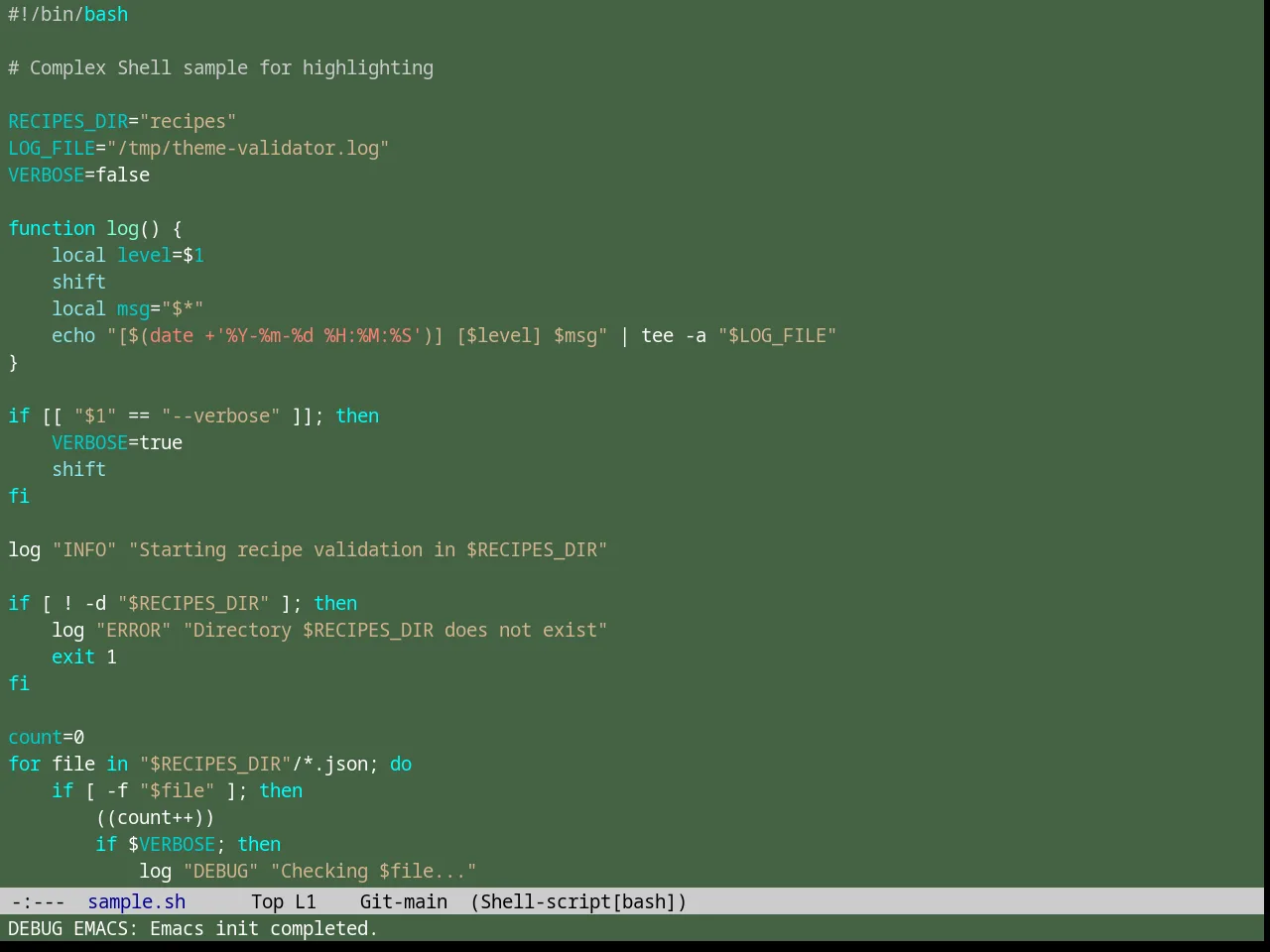Place cursor on the #!/bin/bash shebang line
The width and height of the screenshot is (1270, 952).
coord(68,14)
